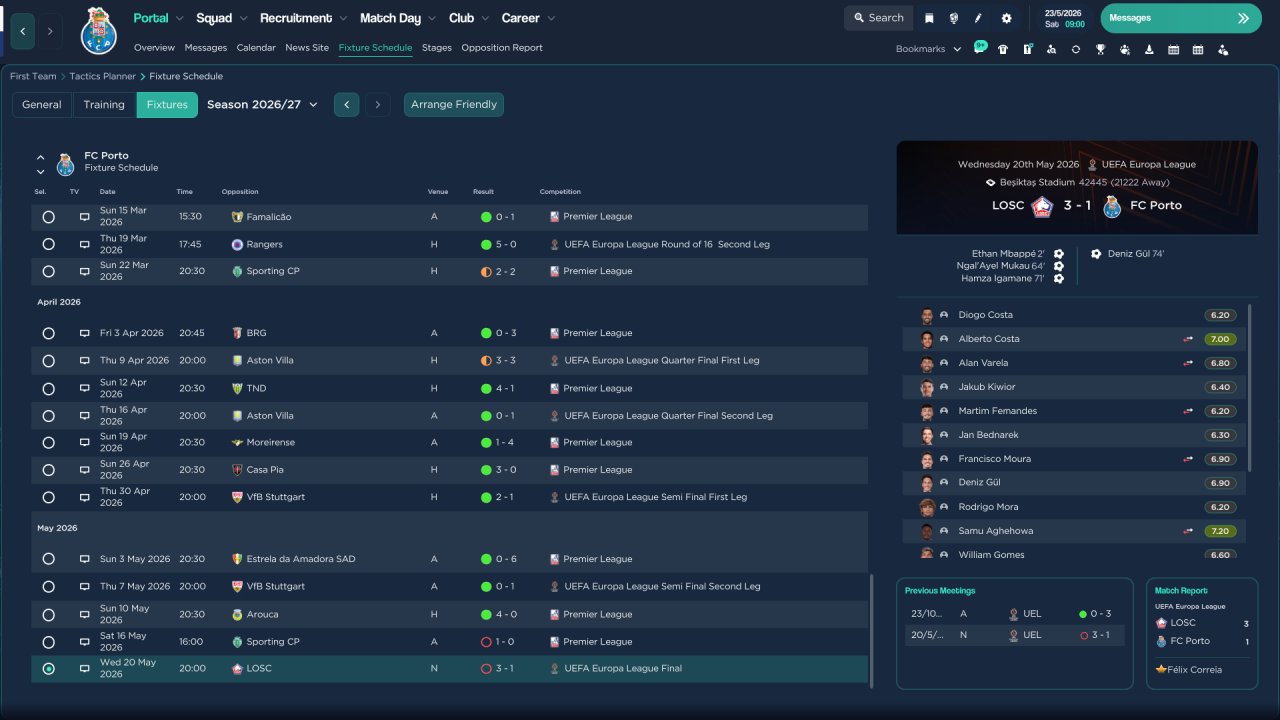Viewport: 1280px width, 720px height.
Task: Select the Arouca fixture radio button
Action: pyautogui.click(x=48, y=614)
